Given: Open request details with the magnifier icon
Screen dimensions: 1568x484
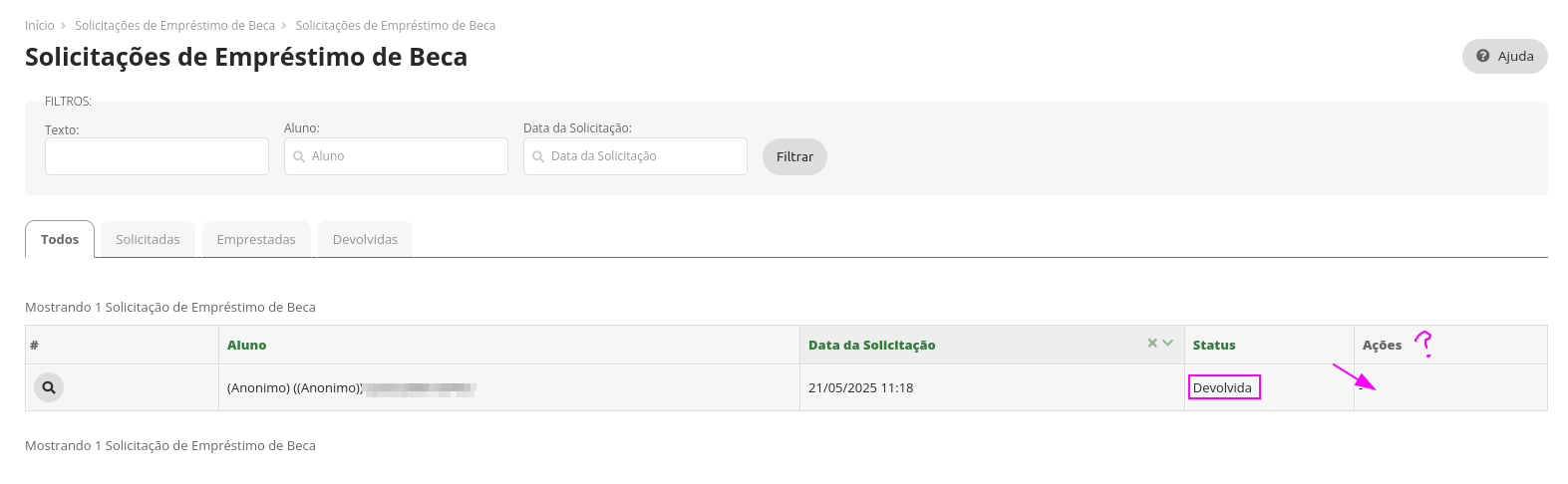Looking at the screenshot, I should pyautogui.click(x=49, y=387).
